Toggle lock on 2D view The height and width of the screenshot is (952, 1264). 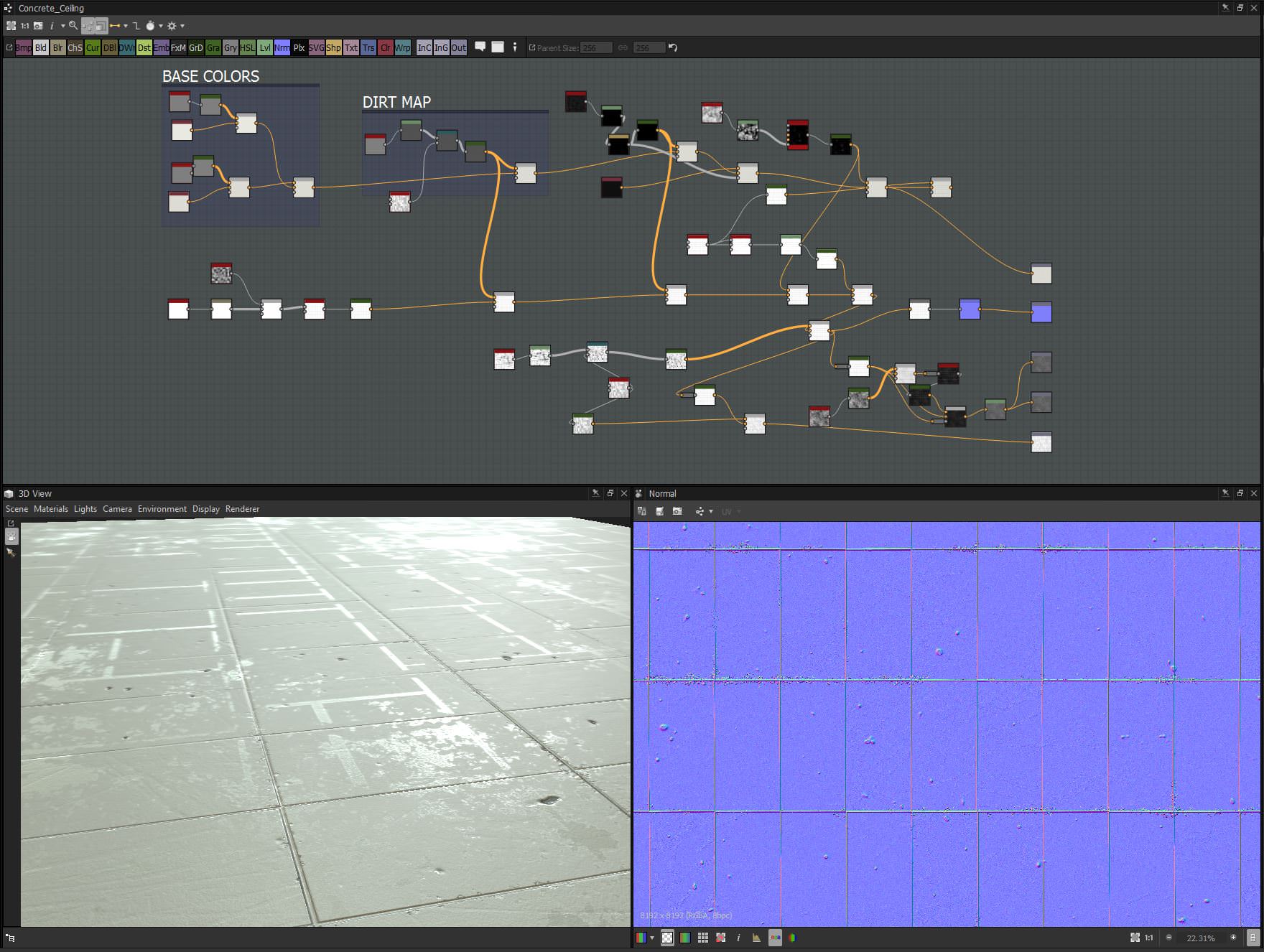click(x=1253, y=938)
